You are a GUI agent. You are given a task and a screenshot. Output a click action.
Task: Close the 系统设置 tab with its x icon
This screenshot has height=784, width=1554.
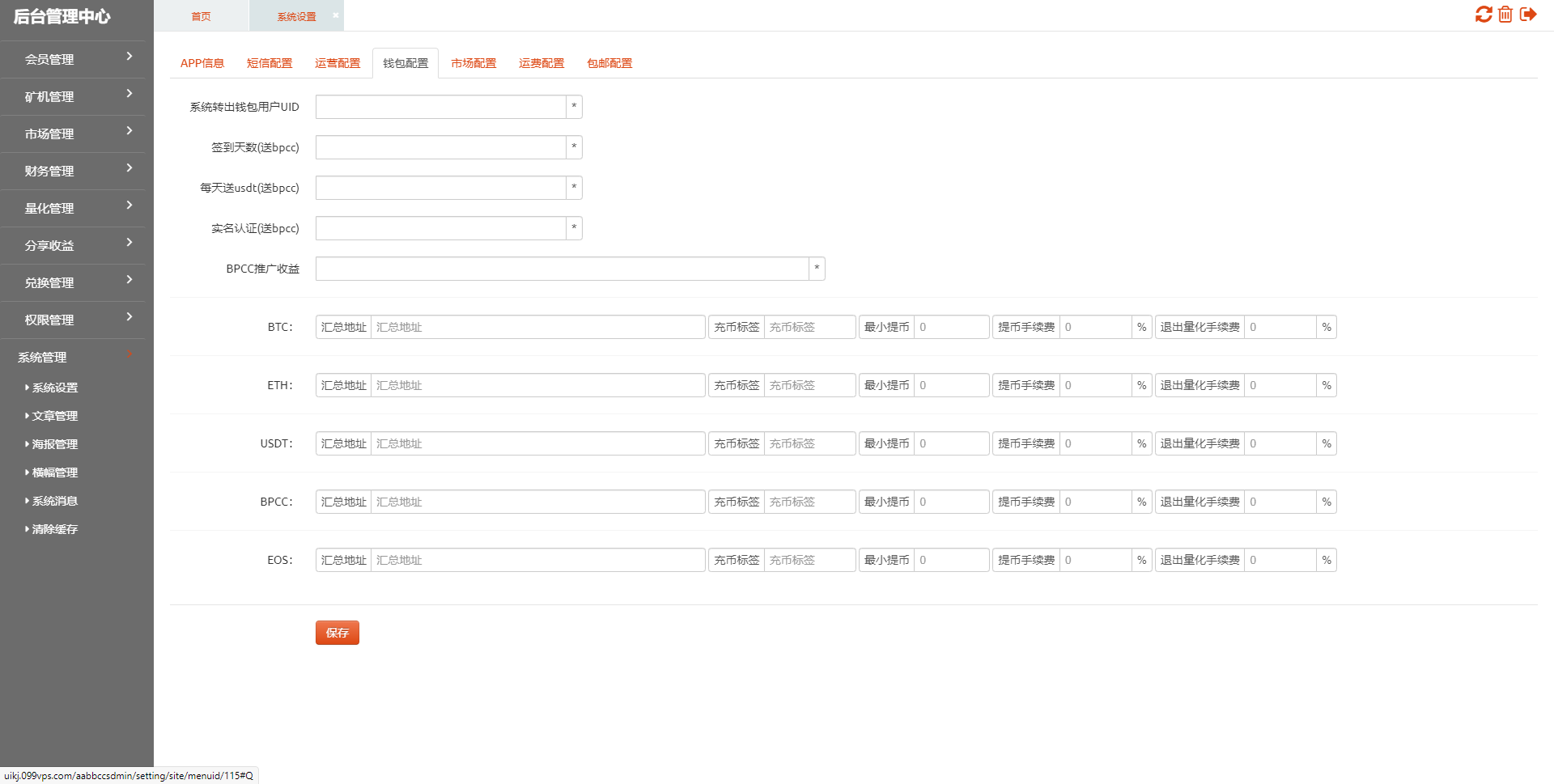335,15
